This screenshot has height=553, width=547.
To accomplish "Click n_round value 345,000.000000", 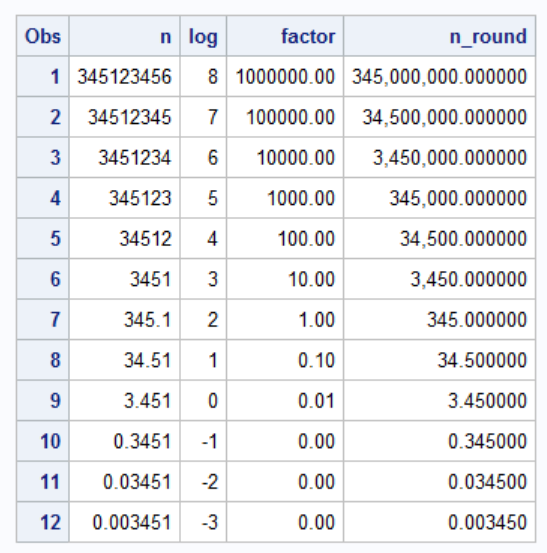I will pyautogui.click(x=439, y=198).
